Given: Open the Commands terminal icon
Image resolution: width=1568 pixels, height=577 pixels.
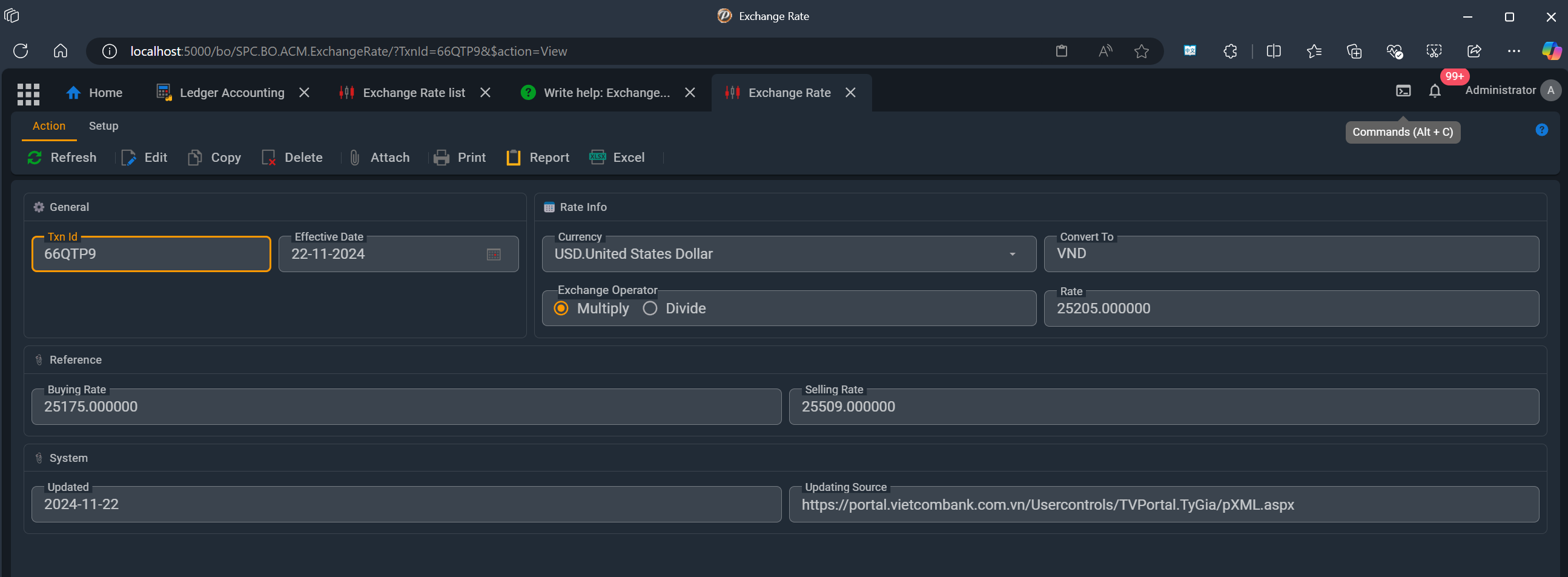Looking at the screenshot, I should click(1403, 92).
